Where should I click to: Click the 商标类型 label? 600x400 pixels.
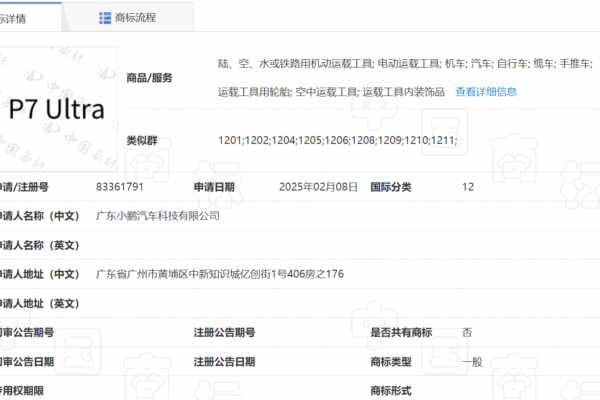click(391, 362)
